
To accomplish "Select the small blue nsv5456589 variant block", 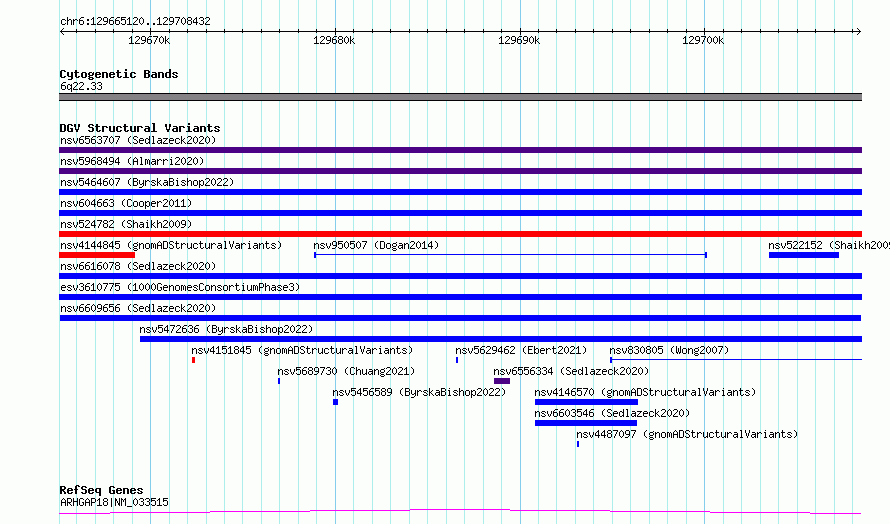I will (335, 402).
